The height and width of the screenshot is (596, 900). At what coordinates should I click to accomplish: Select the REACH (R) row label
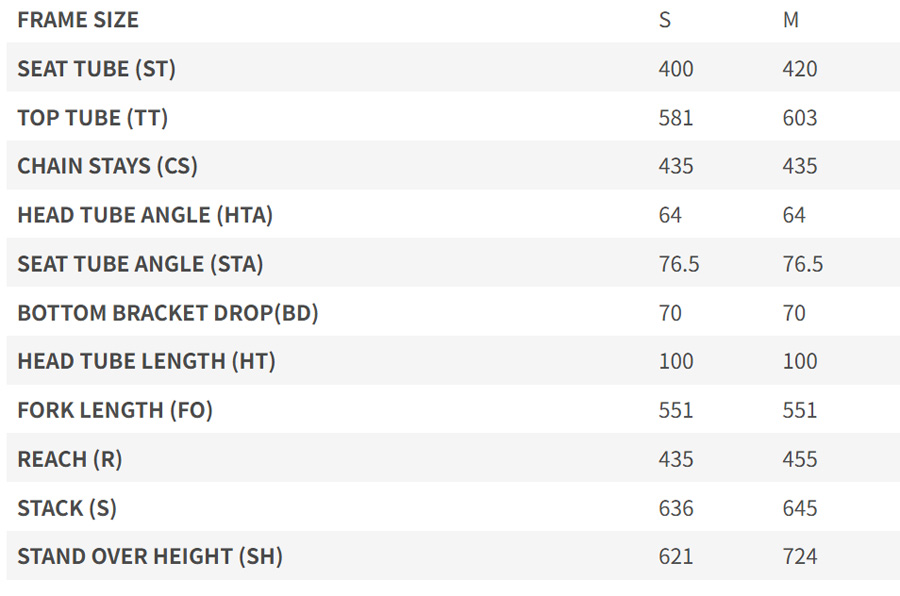[70, 459]
